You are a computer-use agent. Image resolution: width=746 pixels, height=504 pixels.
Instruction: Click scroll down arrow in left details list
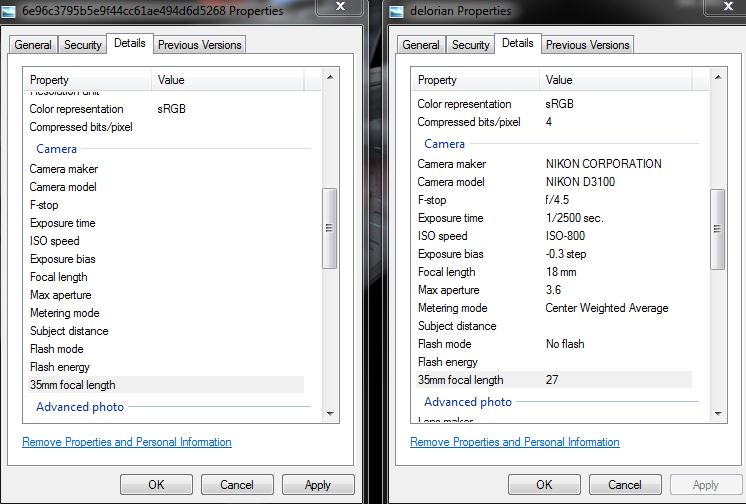coord(330,413)
